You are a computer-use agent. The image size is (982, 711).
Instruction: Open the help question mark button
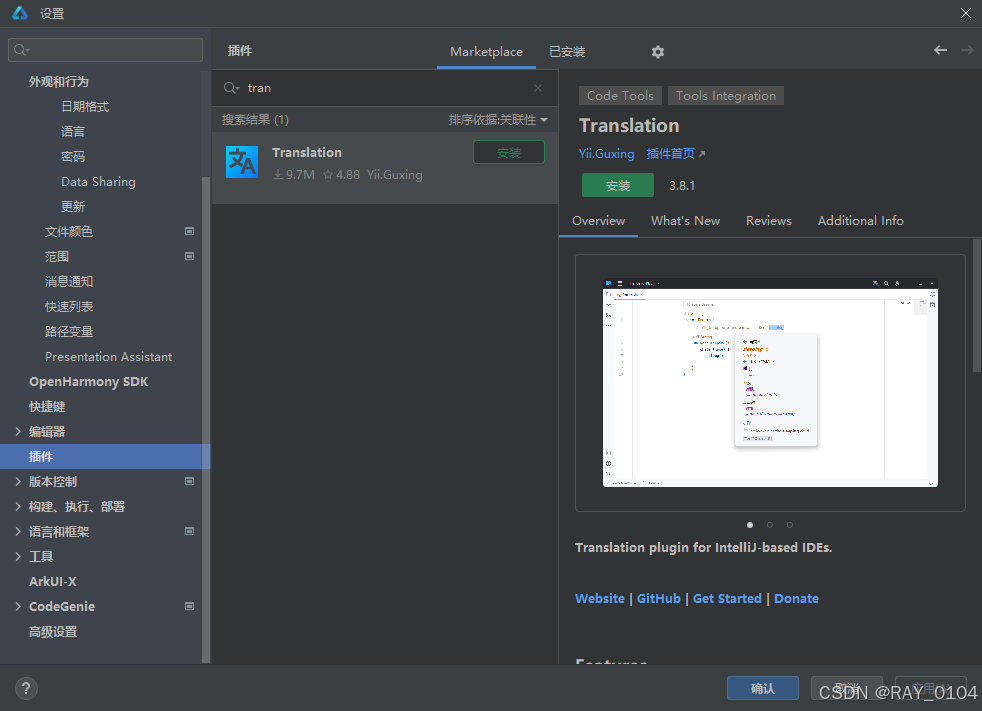tap(26, 688)
